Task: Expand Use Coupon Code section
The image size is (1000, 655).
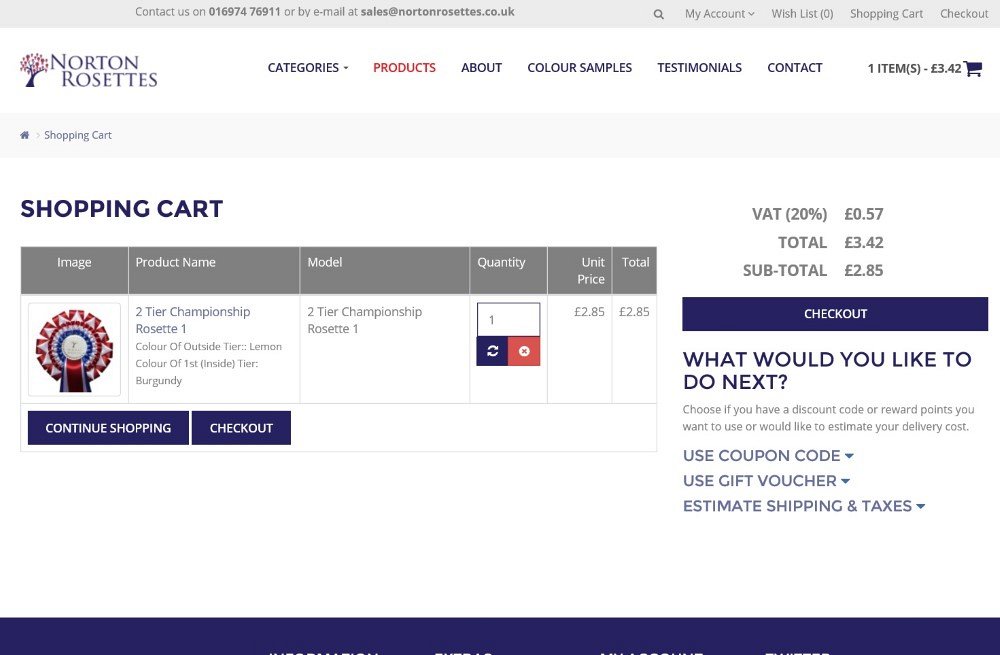Action: point(767,456)
